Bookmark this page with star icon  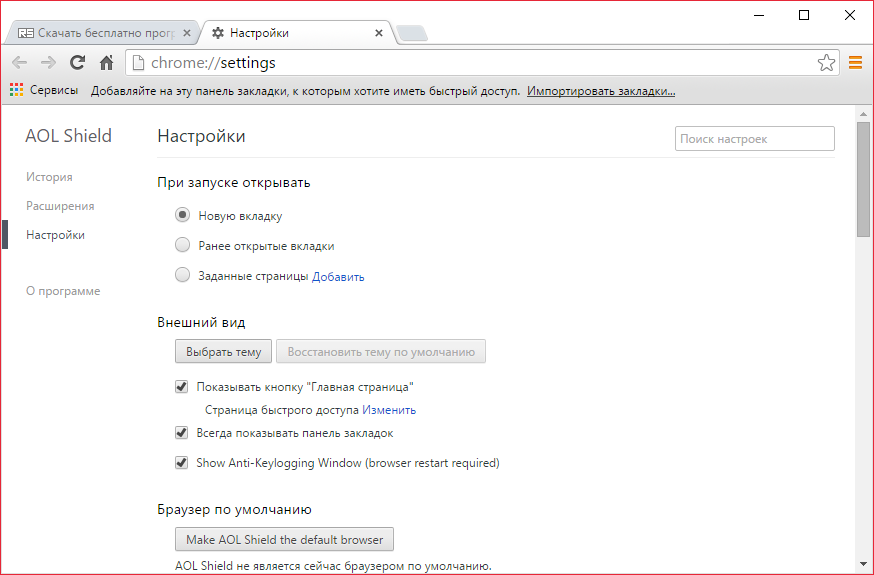click(x=826, y=62)
